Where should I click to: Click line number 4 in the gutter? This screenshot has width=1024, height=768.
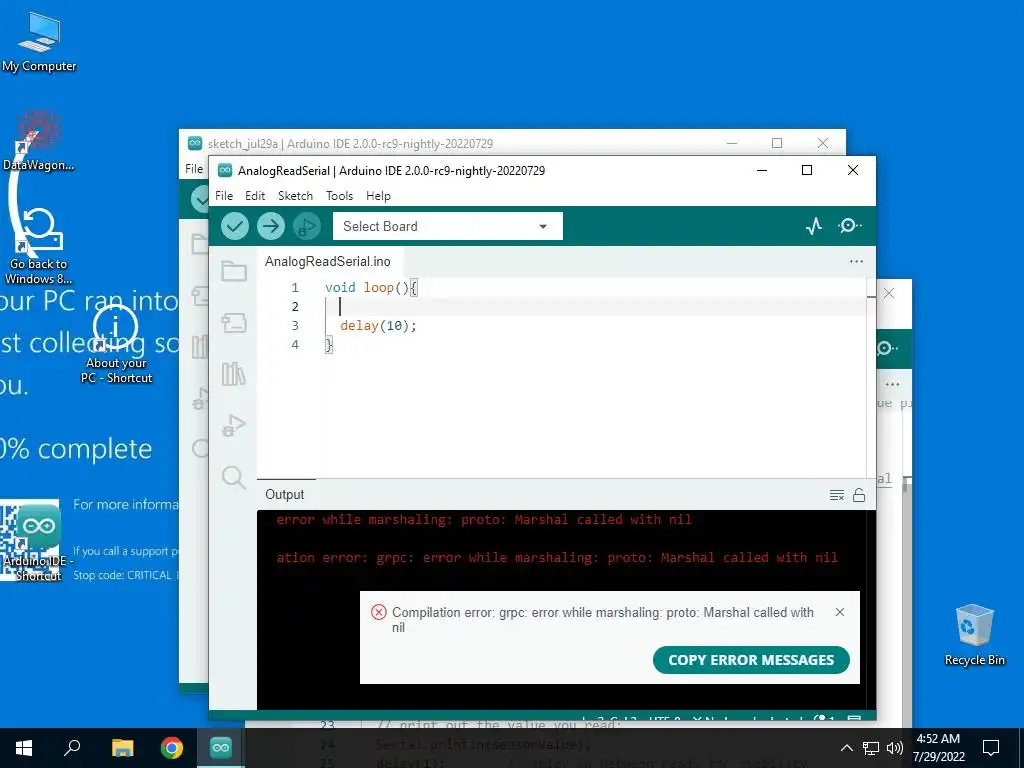(295, 344)
